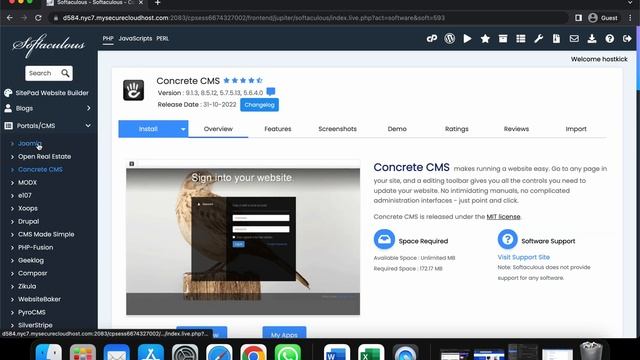The image size is (640, 360).
Task: Click the Software Support question icon
Action: [x=507, y=239]
